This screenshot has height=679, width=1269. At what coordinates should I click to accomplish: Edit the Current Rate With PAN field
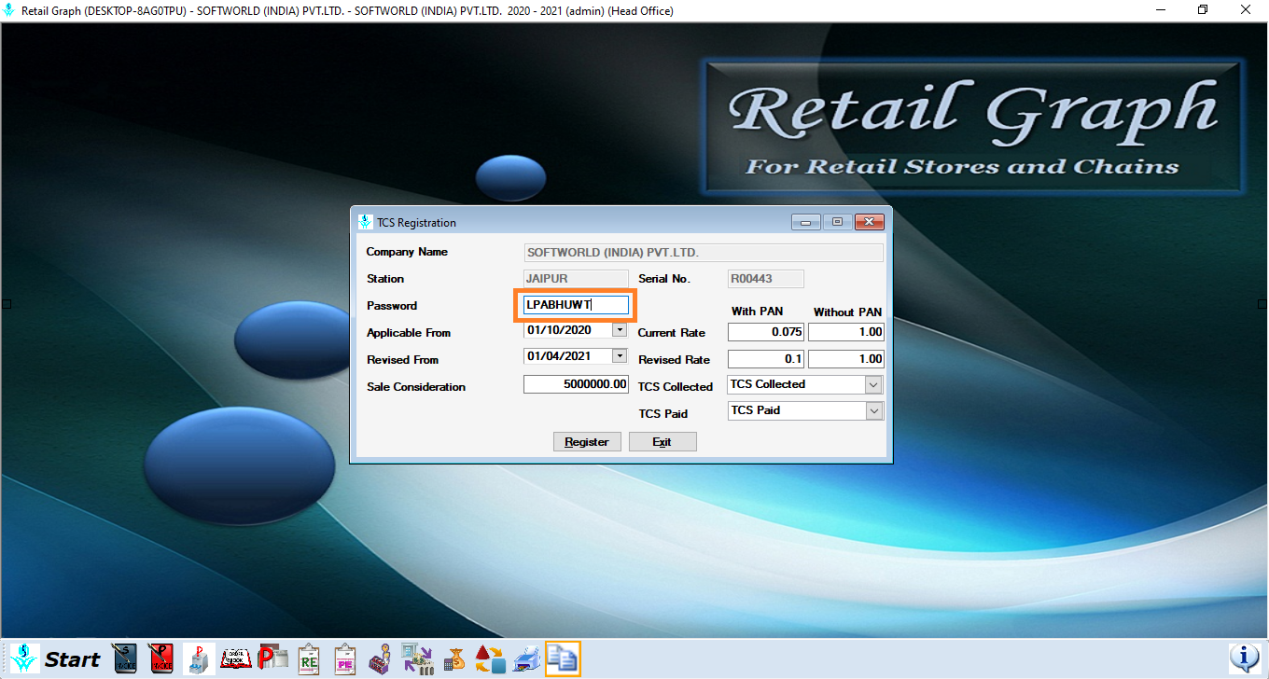pyautogui.click(x=766, y=332)
